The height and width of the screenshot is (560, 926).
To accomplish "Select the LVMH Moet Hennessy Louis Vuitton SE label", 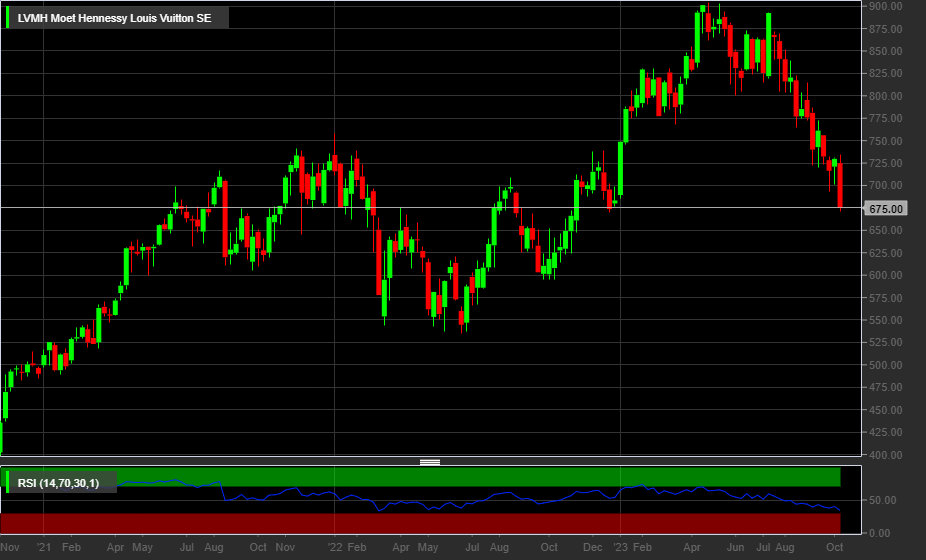I will 114,18.
